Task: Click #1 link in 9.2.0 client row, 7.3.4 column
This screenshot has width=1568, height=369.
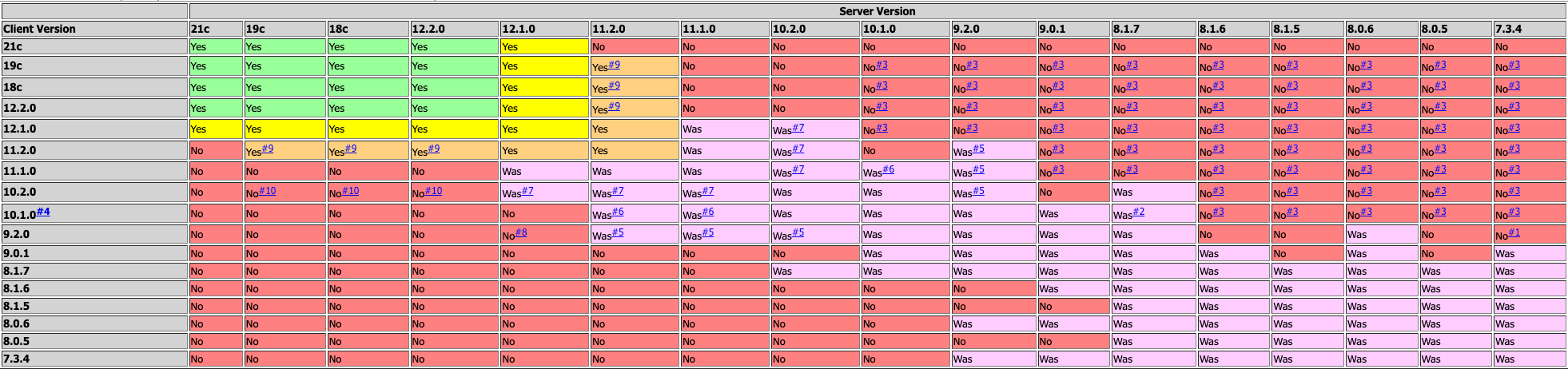Action: point(1514,232)
